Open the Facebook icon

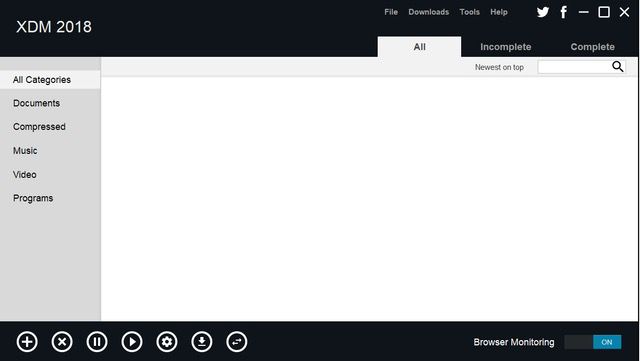pyautogui.click(x=564, y=12)
